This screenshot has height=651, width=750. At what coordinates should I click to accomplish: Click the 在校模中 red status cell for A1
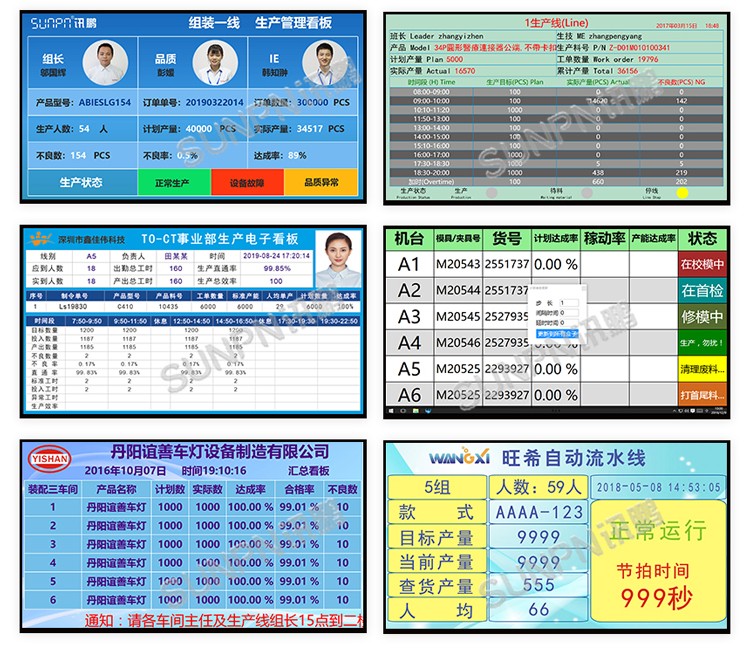[702, 265]
